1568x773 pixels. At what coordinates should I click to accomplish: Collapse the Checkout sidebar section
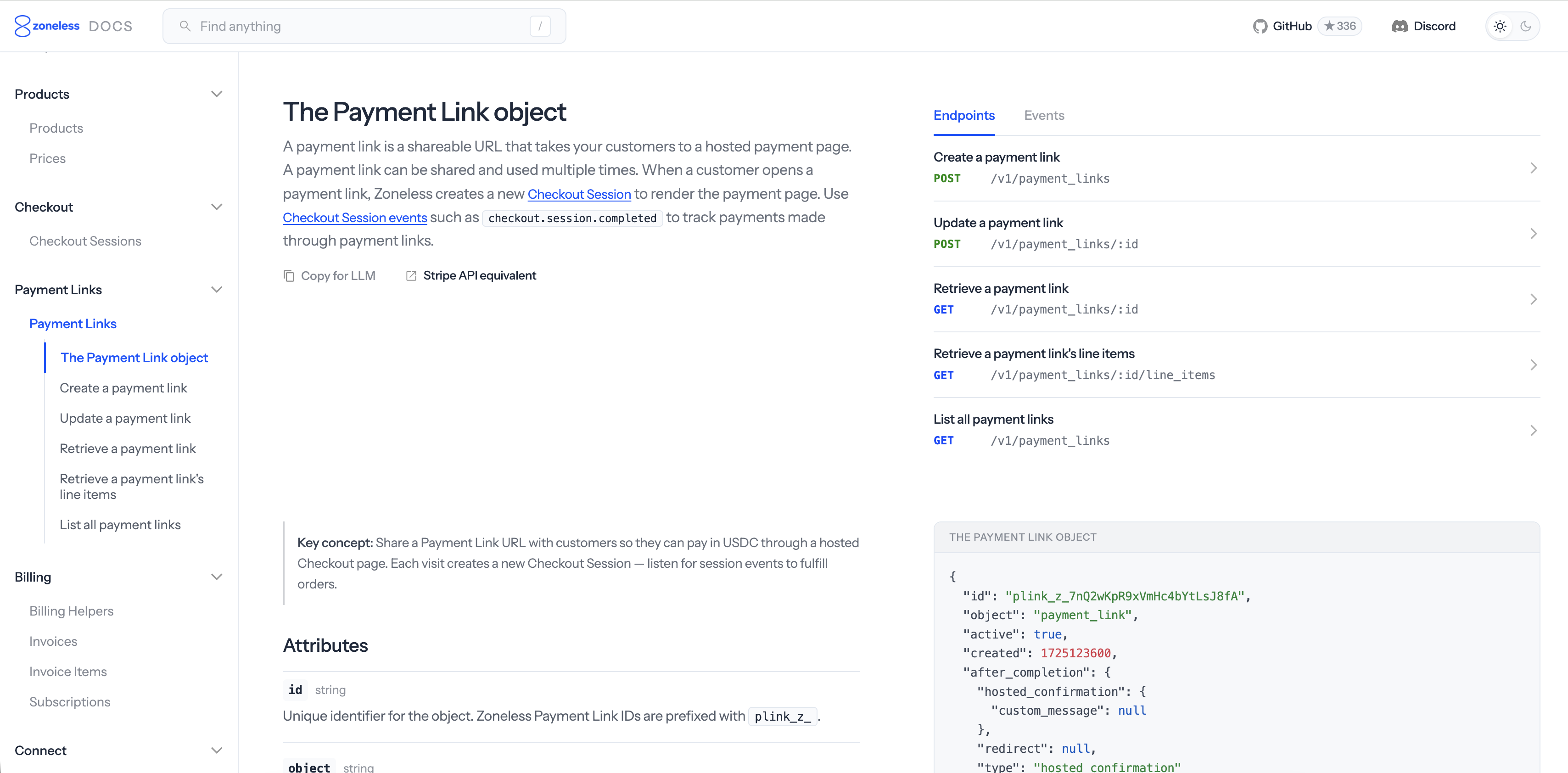click(217, 207)
